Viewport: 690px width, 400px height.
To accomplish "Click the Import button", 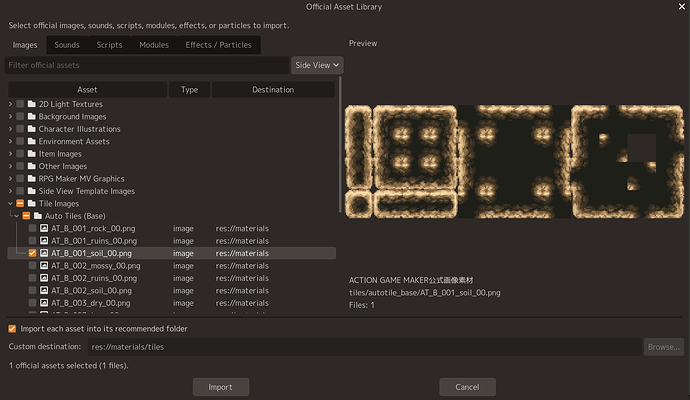I will tap(221, 387).
